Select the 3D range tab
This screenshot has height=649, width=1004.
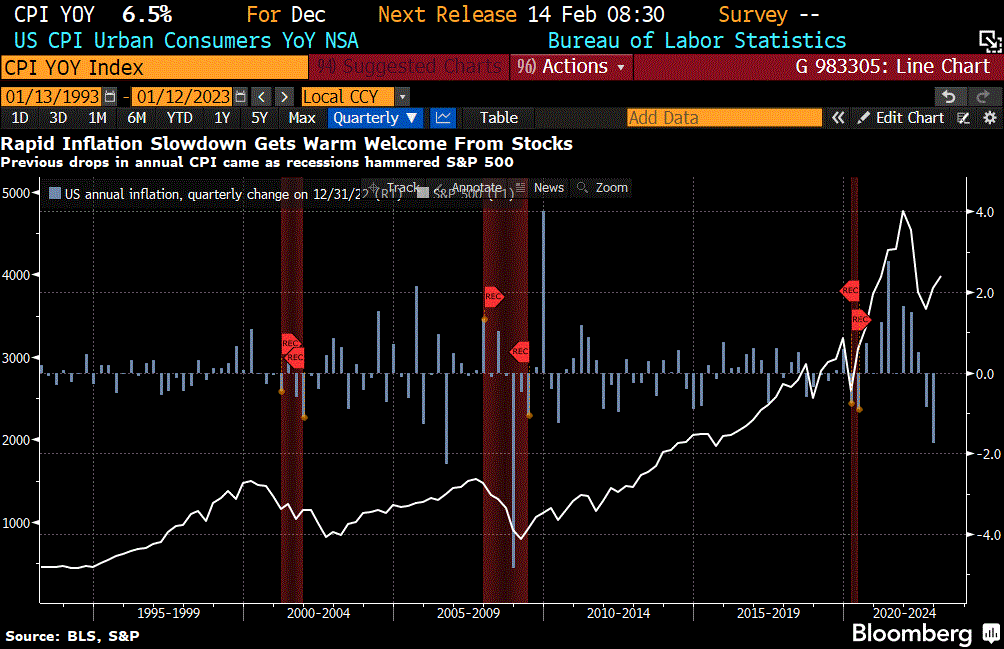(58, 118)
